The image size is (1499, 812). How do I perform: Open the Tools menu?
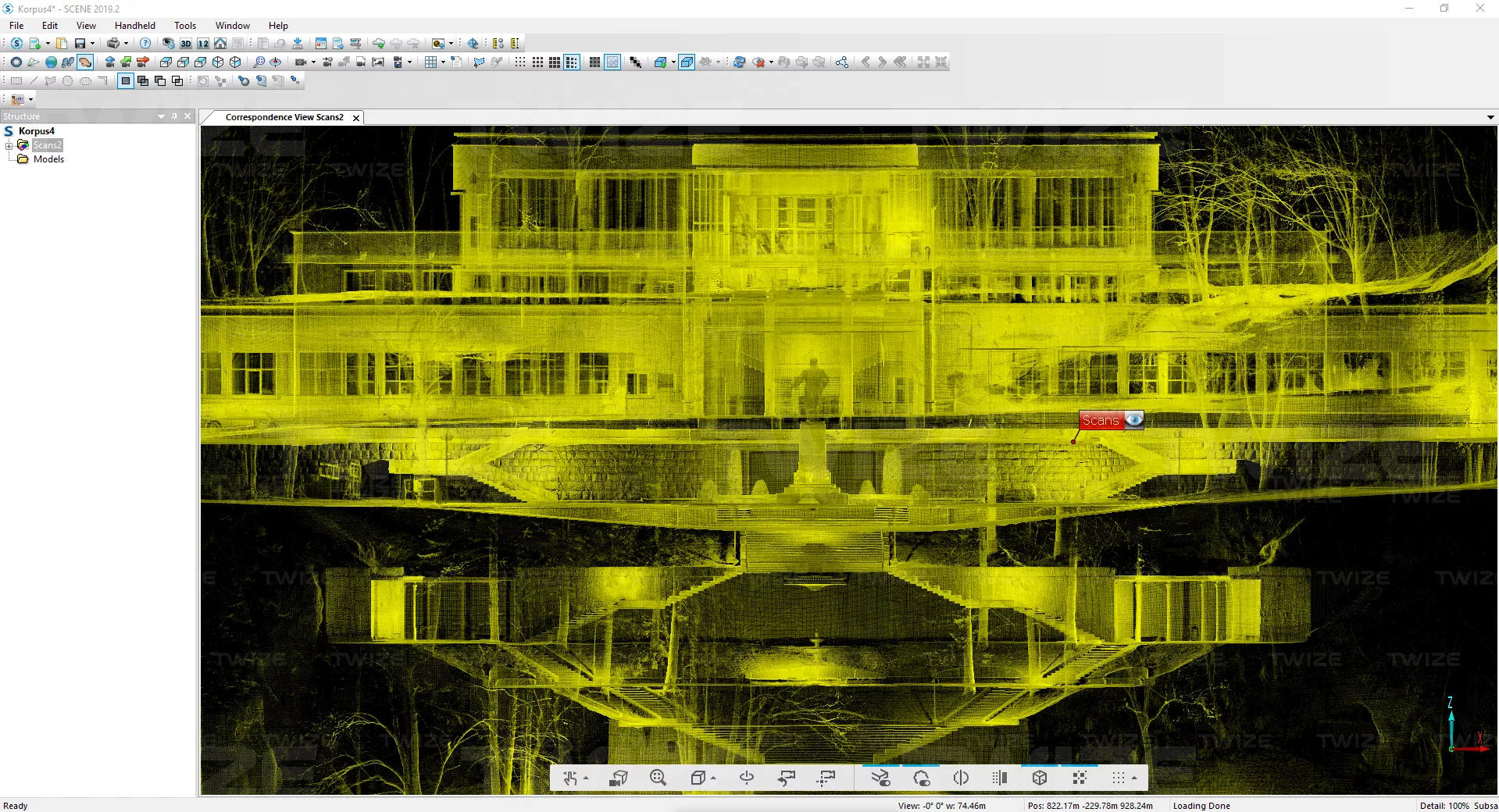click(185, 26)
